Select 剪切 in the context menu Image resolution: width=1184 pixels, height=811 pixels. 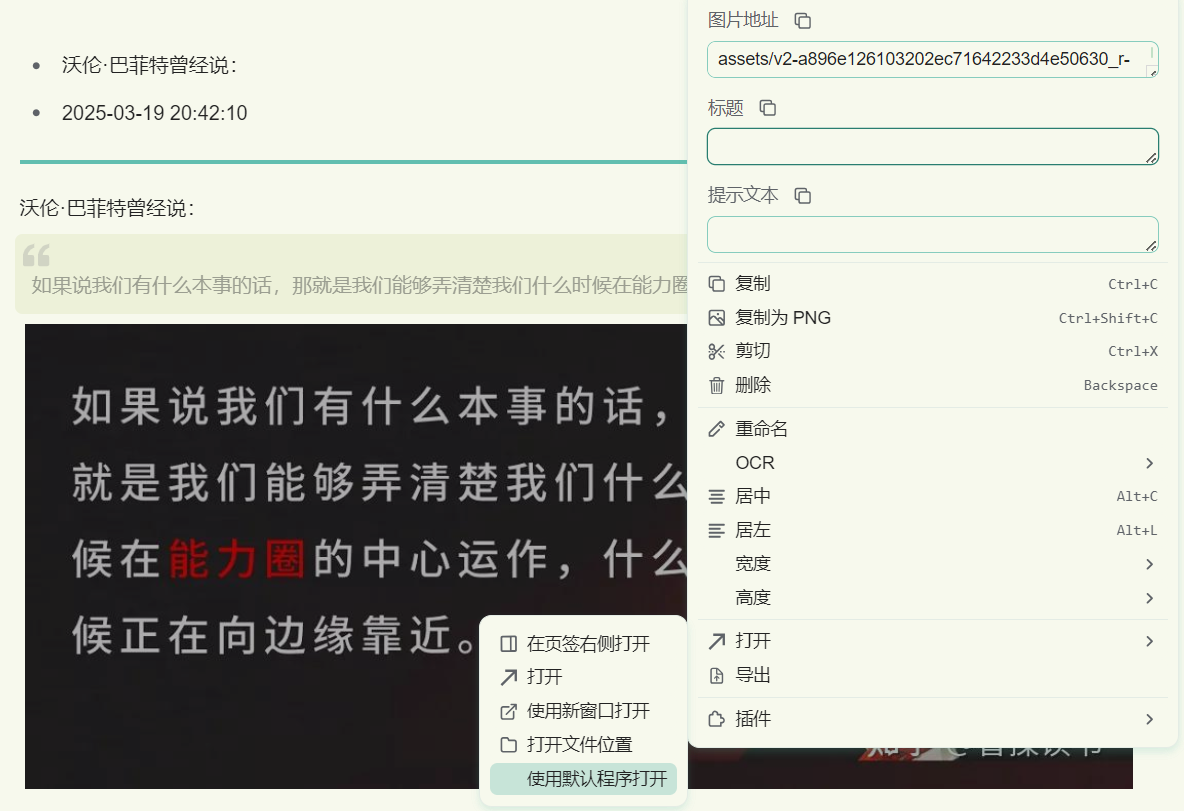933,351
